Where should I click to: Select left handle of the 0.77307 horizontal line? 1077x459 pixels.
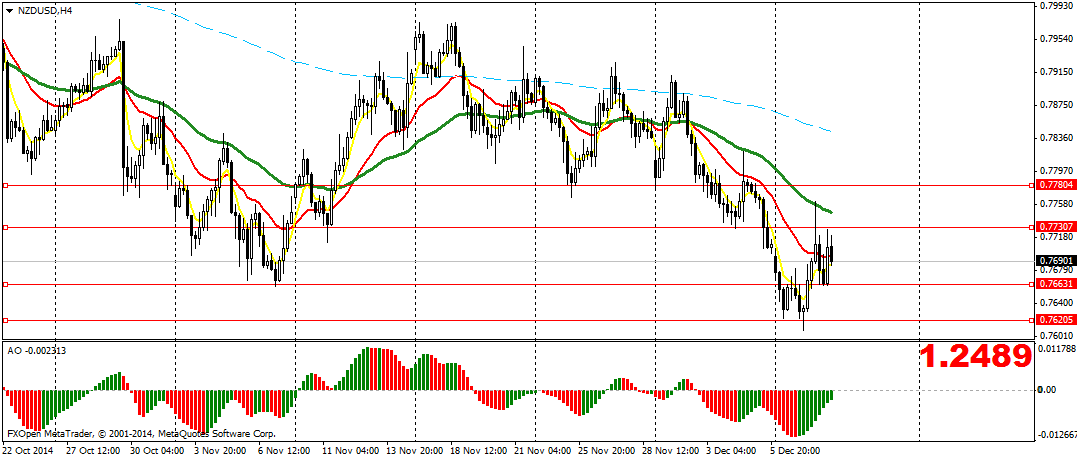pyautogui.click(x=5, y=227)
